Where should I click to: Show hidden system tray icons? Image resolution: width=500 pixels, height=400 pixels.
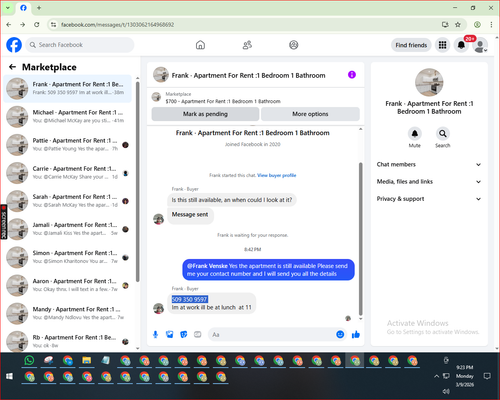[436, 376]
